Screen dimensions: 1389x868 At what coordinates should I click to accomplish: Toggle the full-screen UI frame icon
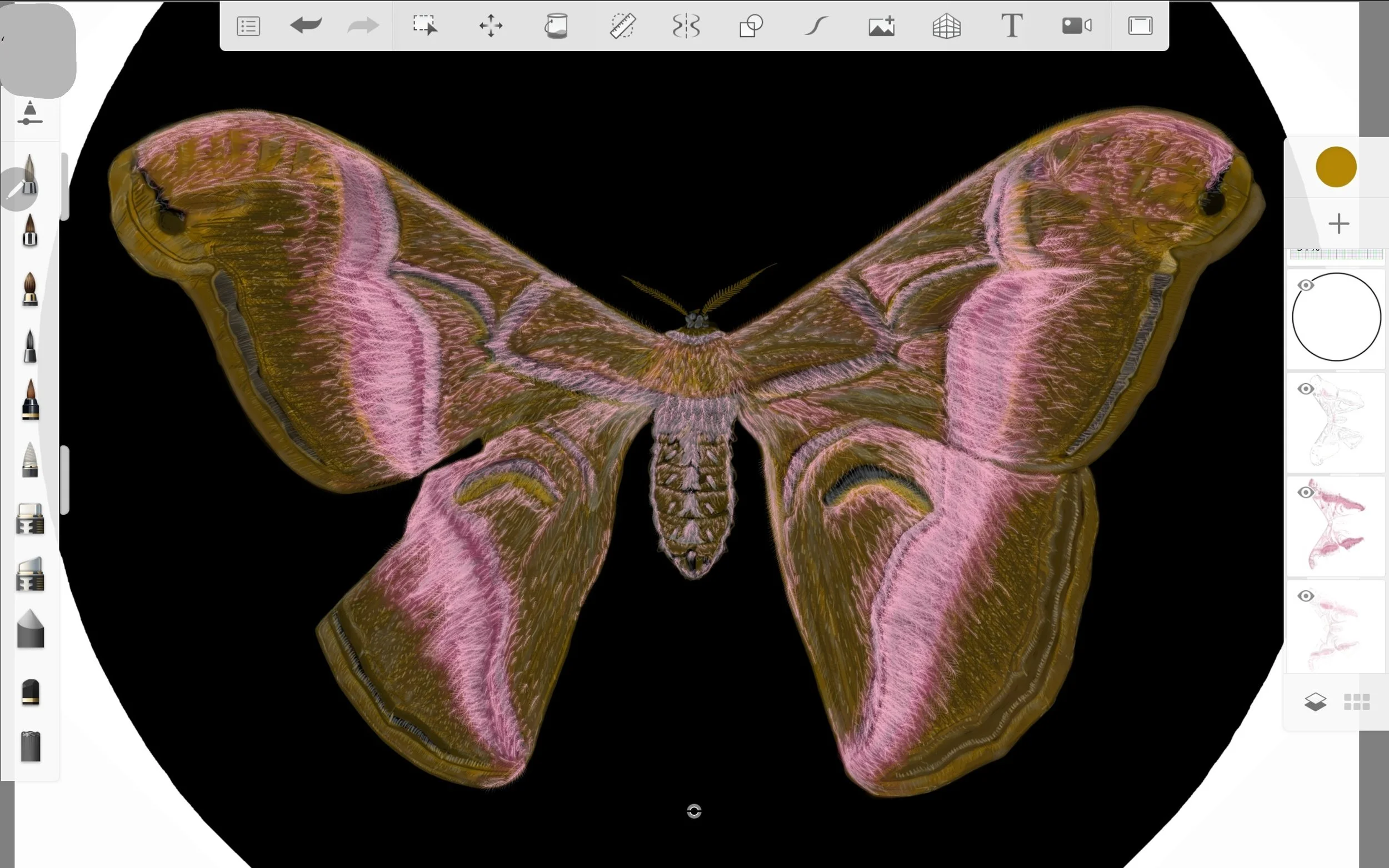pos(1141,26)
